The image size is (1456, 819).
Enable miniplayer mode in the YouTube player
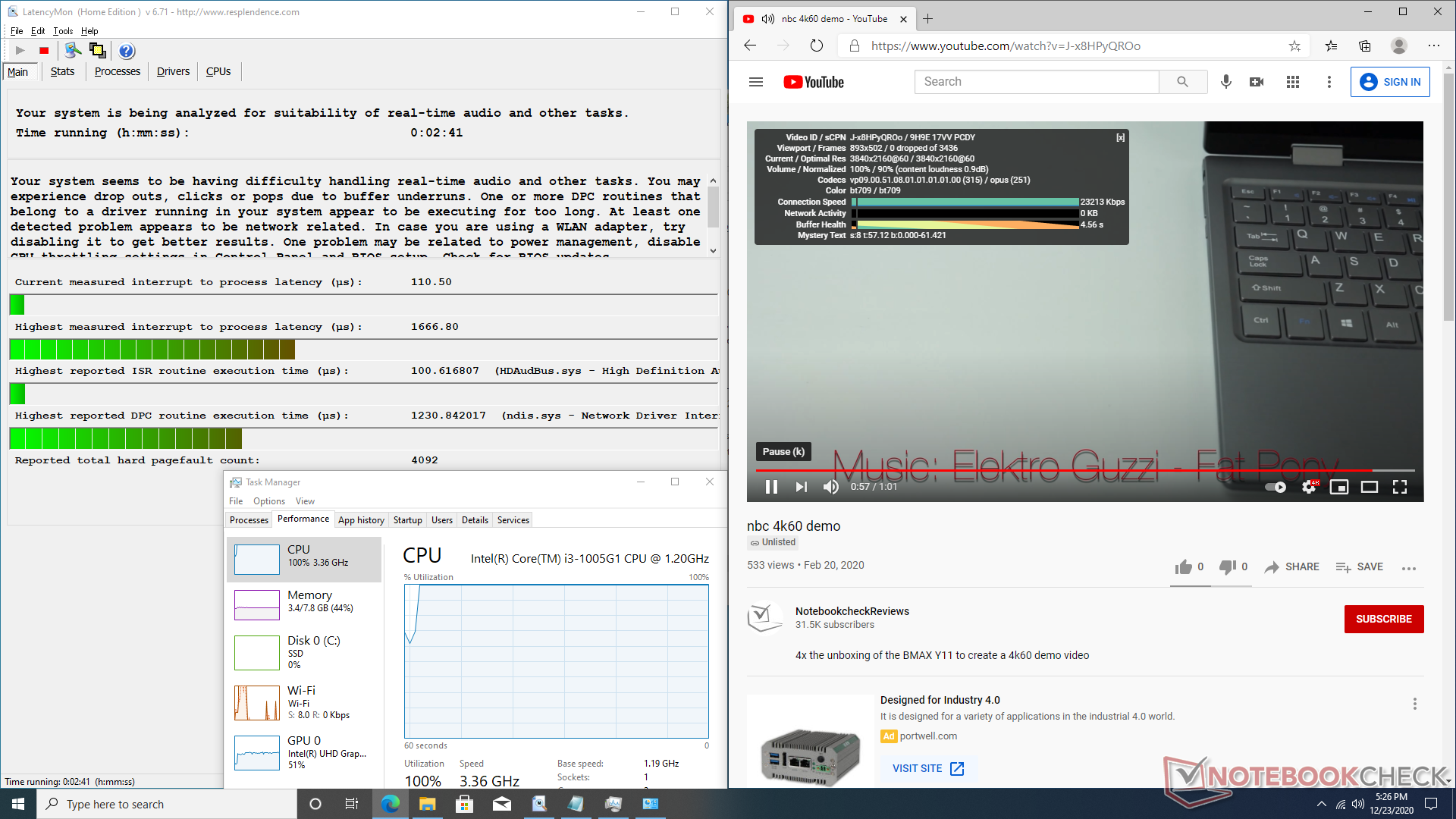point(1339,487)
